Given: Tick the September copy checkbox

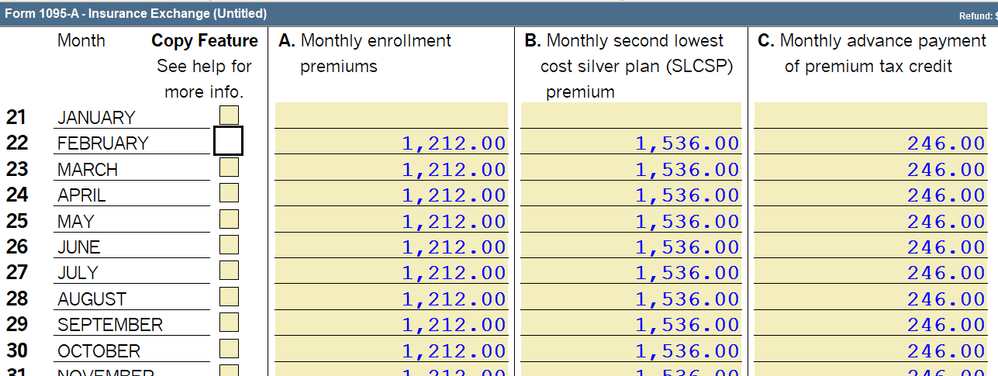Looking at the screenshot, I should click(x=229, y=323).
